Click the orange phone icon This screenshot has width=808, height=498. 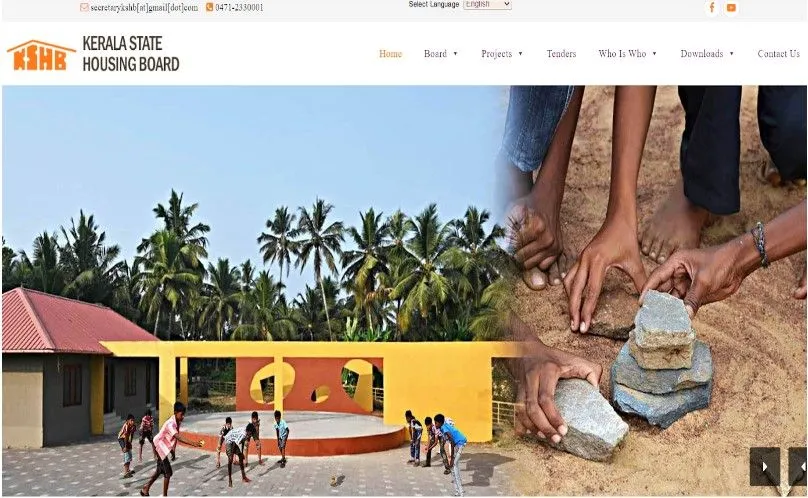click(209, 7)
